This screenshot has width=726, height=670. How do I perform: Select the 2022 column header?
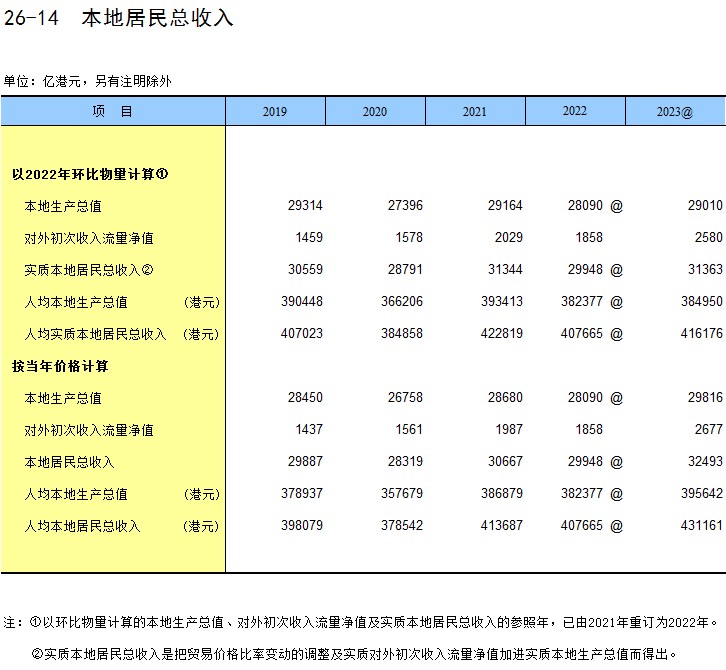tap(575, 112)
